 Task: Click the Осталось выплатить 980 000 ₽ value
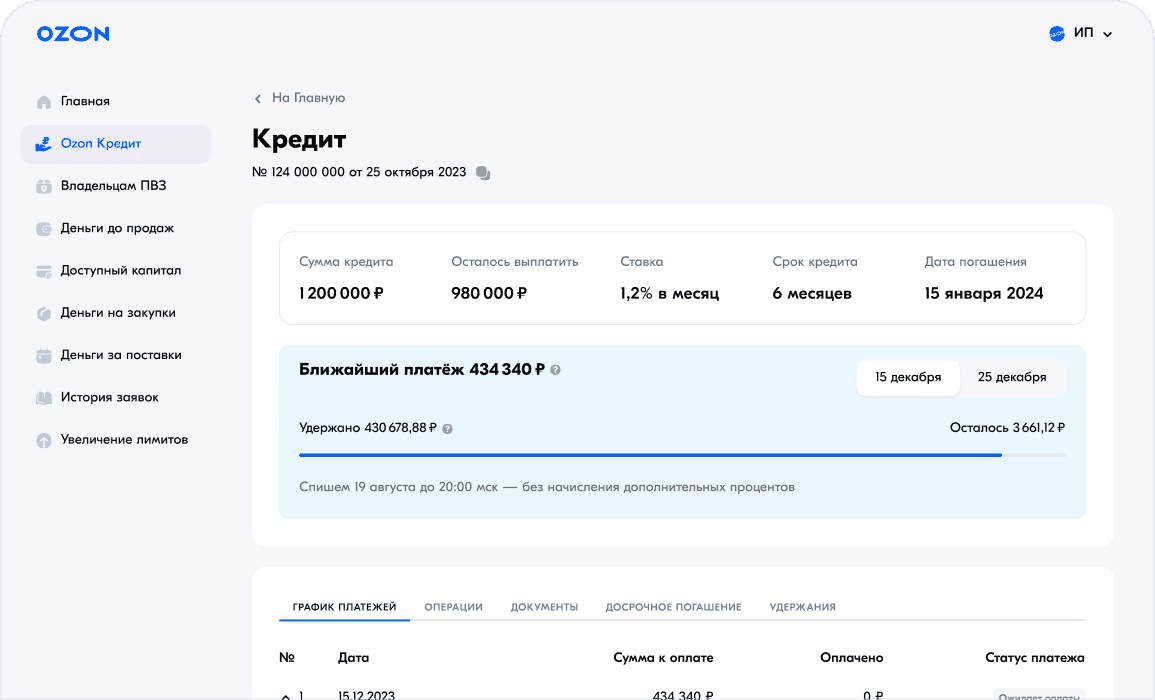coord(489,293)
